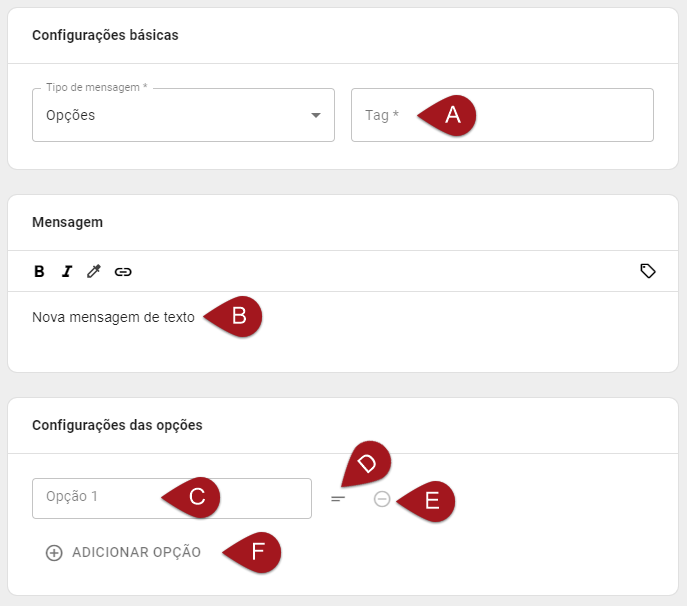Click the 'Mensagem' section heading
The image size is (687, 606).
pyautogui.click(x=67, y=222)
